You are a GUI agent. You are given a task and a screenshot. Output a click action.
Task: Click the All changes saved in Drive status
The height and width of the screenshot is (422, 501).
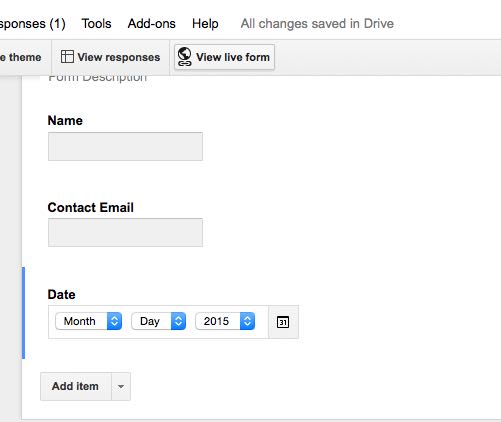(317, 24)
